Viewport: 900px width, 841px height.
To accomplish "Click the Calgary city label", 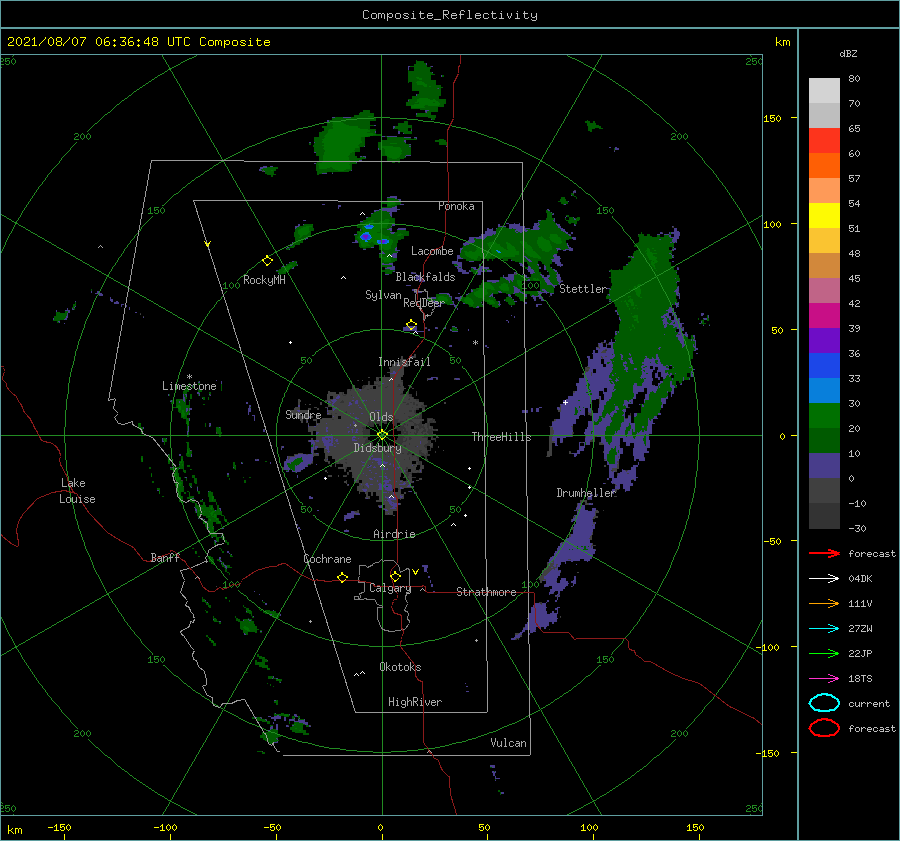I will pyautogui.click(x=390, y=588).
